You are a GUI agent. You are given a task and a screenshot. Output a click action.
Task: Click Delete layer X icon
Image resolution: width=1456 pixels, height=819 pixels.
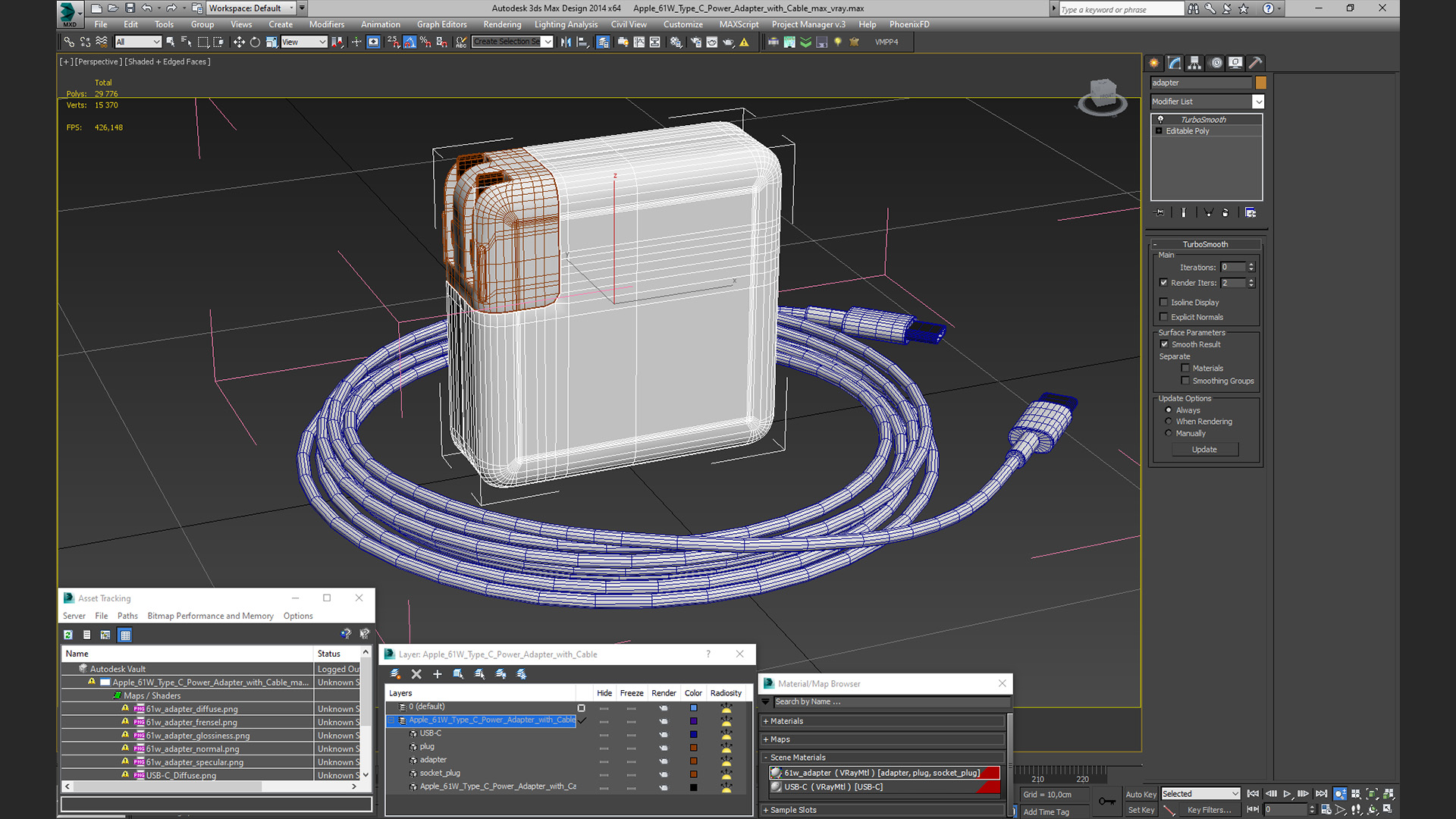(x=416, y=674)
